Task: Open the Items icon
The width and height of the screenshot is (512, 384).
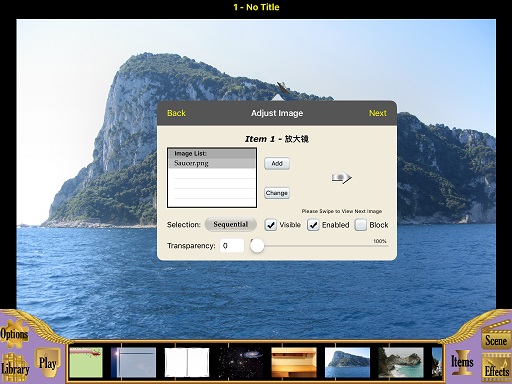Action: point(462,362)
